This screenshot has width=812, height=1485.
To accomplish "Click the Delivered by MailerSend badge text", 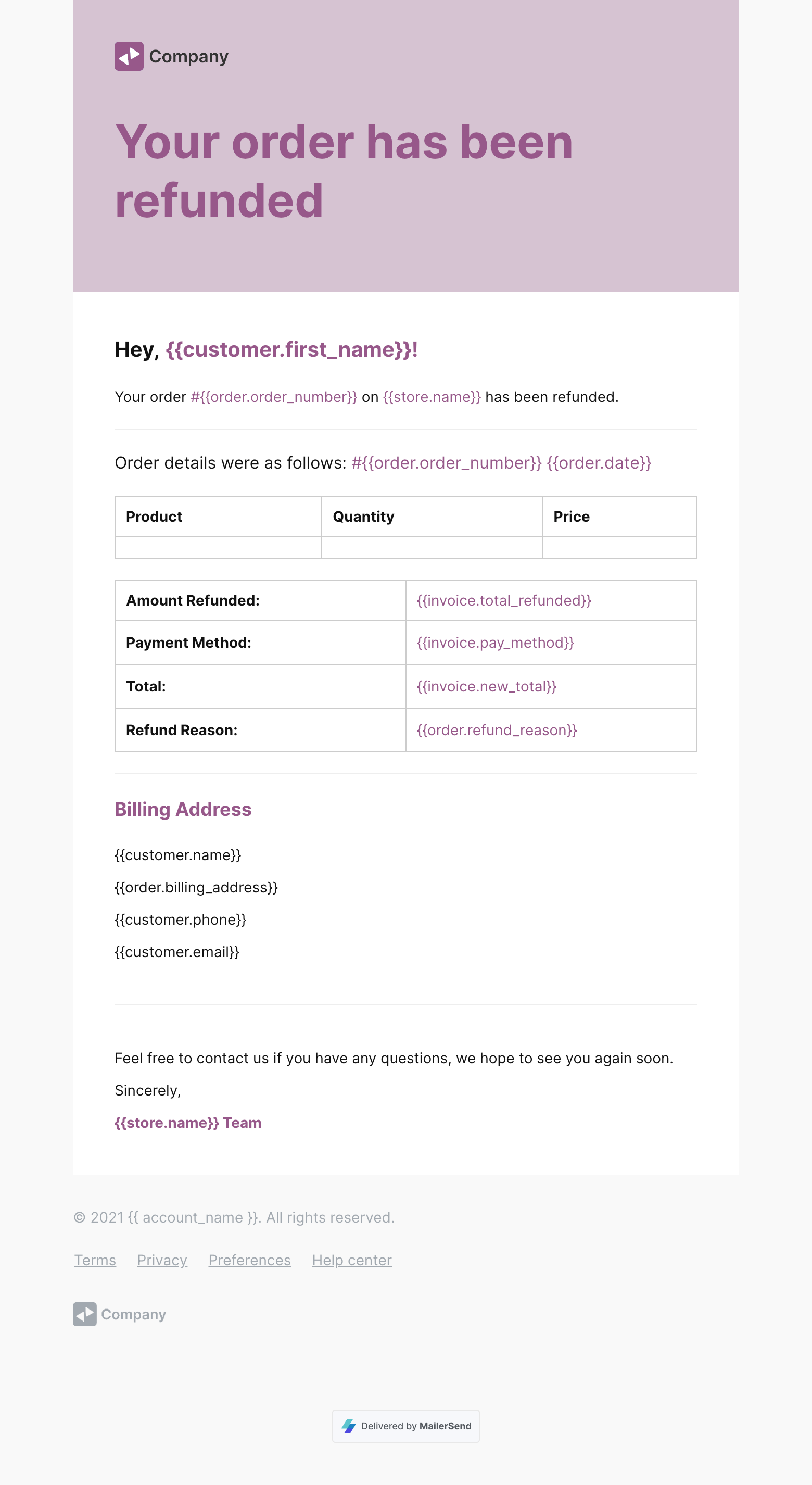I will coord(415,1426).
